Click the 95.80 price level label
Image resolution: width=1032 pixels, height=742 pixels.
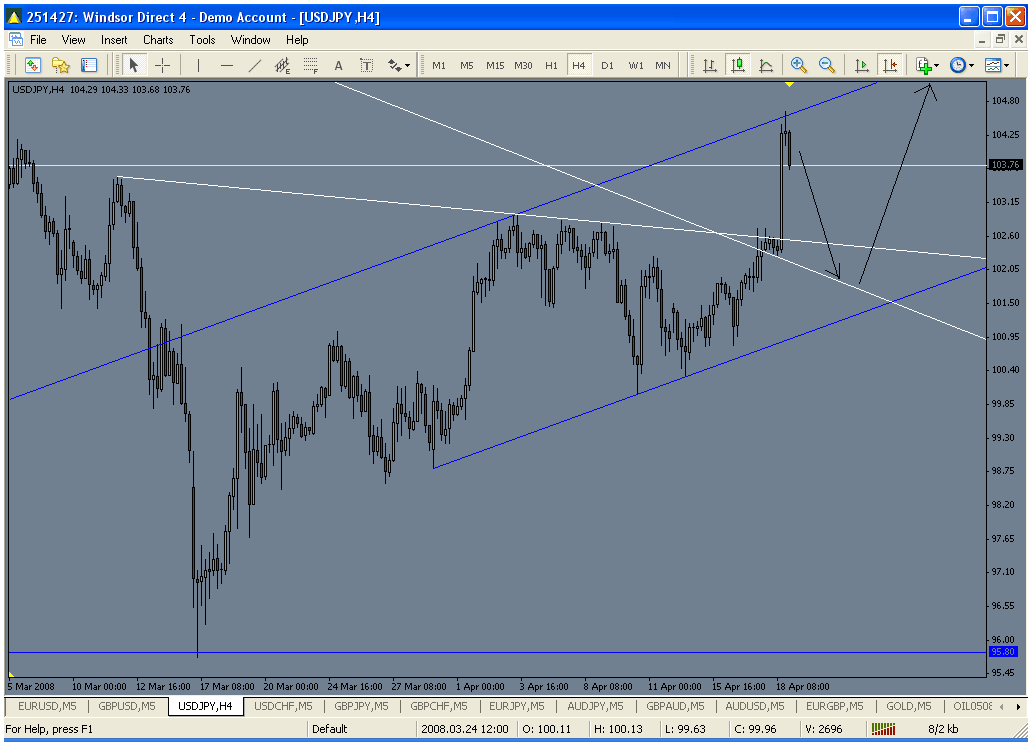click(x=1003, y=652)
